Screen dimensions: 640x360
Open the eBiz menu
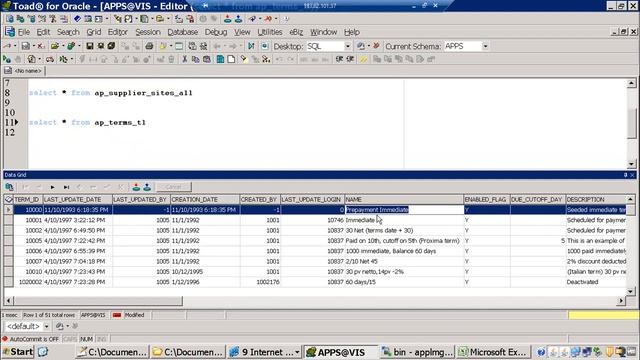pyautogui.click(x=296, y=32)
